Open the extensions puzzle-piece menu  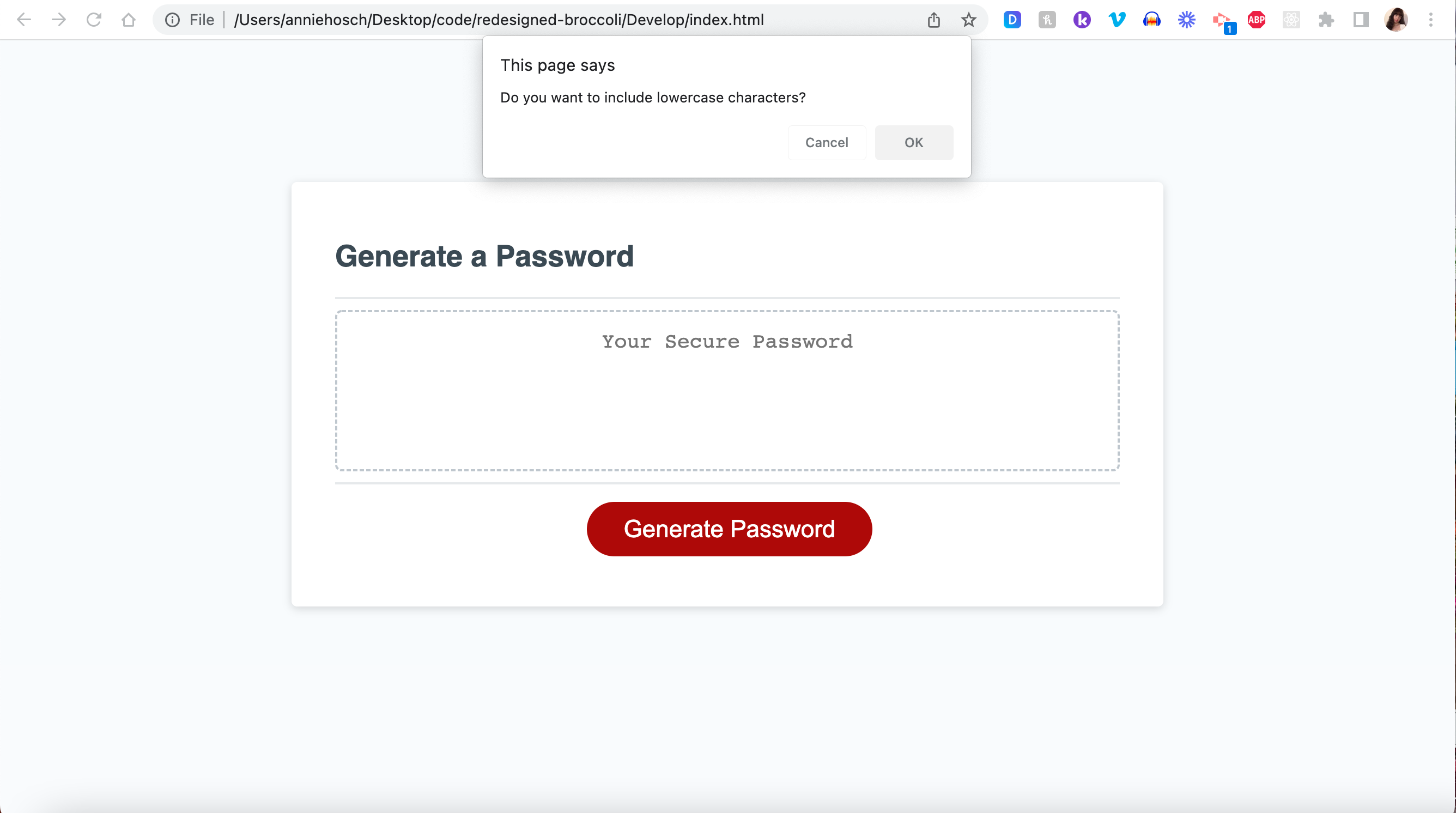tap(1326, 19)
